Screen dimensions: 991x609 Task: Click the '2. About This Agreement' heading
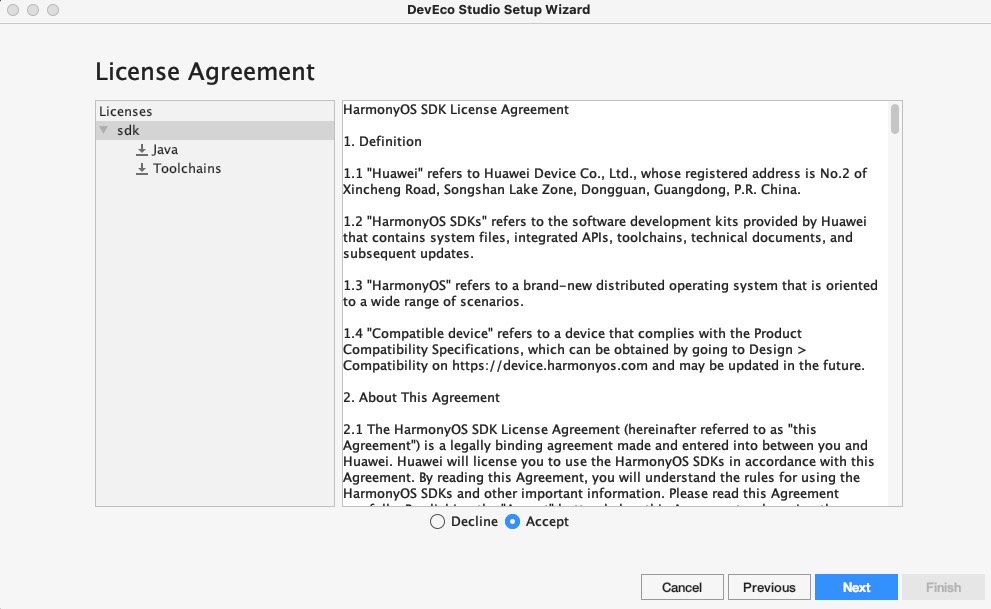click(x=422, y=397)
